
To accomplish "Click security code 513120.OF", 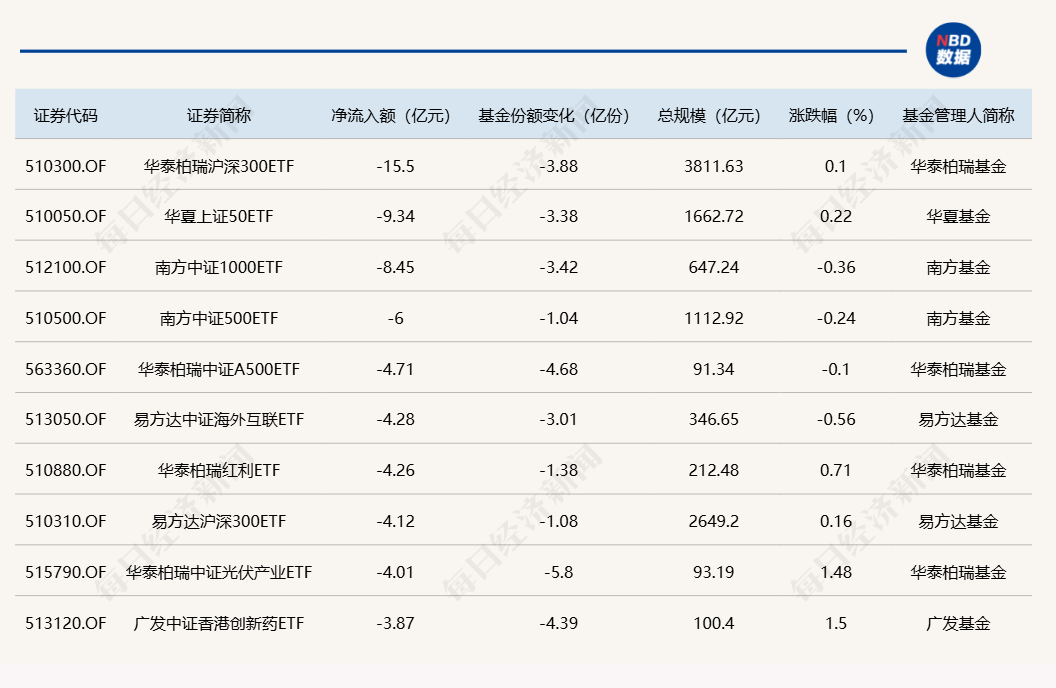I will 66,623.
